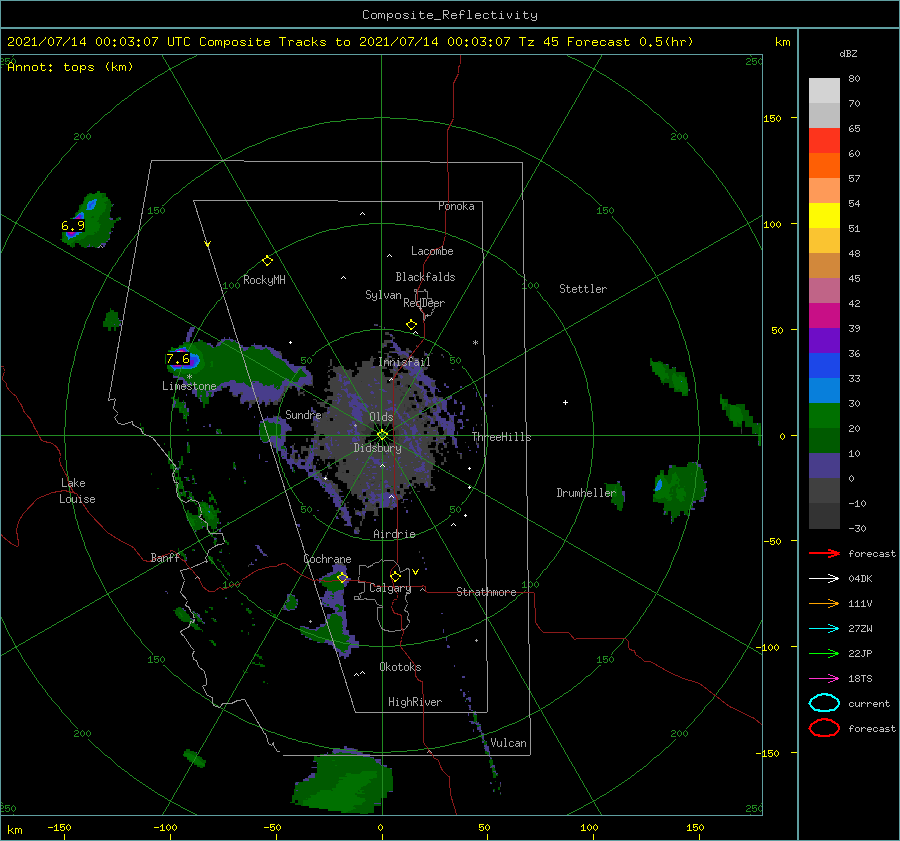Pick the red swatch between 65 and 60 dBZ

[x=824, y=140]
